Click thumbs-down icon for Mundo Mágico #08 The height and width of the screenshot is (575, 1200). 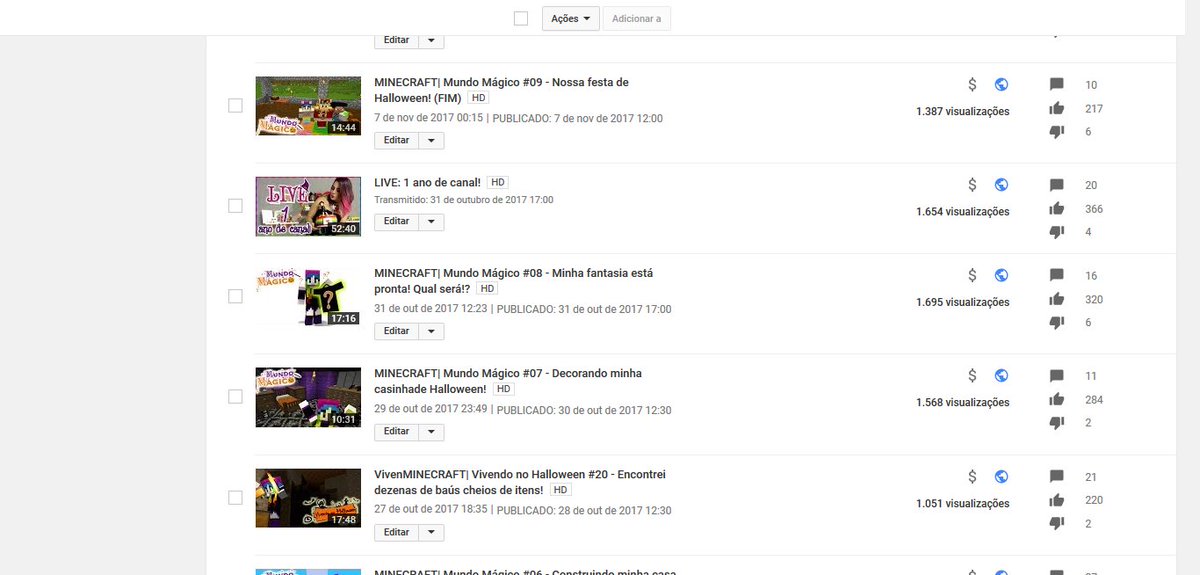pyautogui.click(x=1056, y=323)
